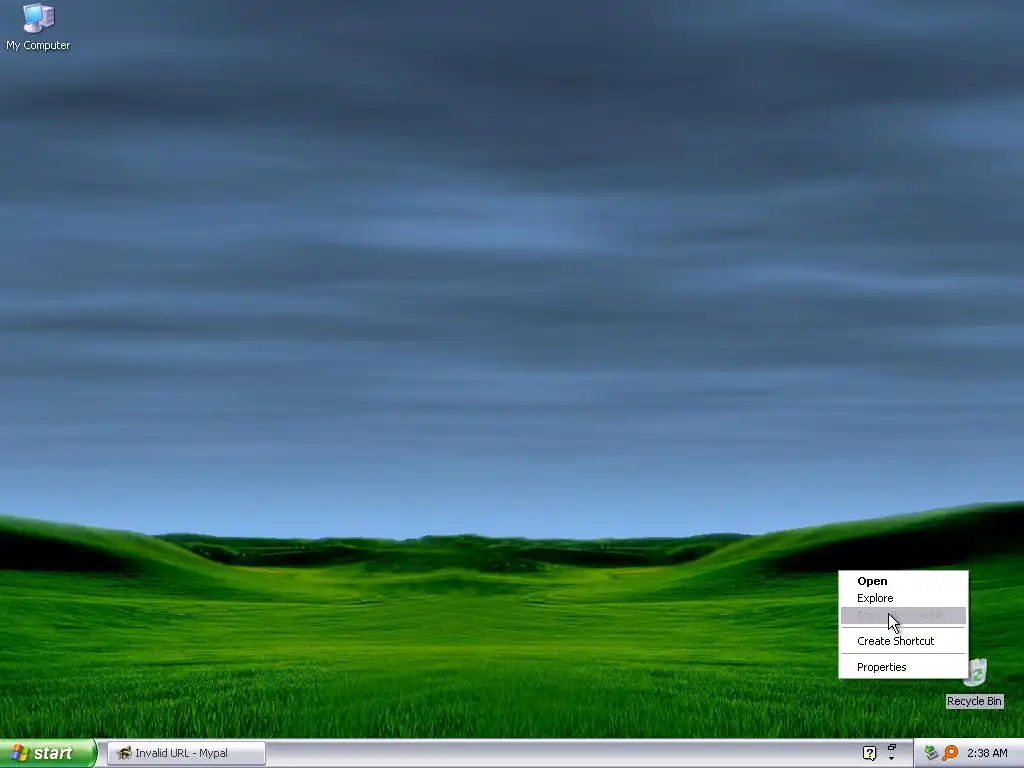Open the language bar options dropdown arrow
Image resolution: width=1024 pixels, height=768 pixels.
coord(891,759)
